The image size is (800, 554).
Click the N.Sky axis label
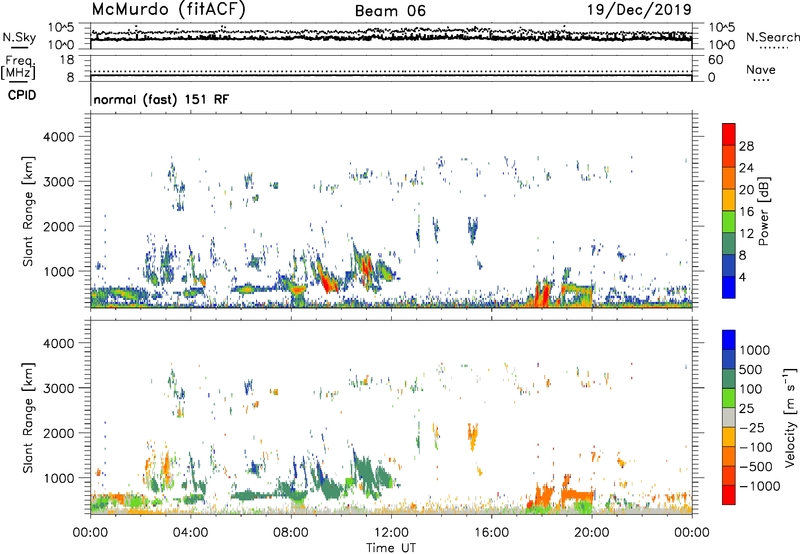point(19,37)
